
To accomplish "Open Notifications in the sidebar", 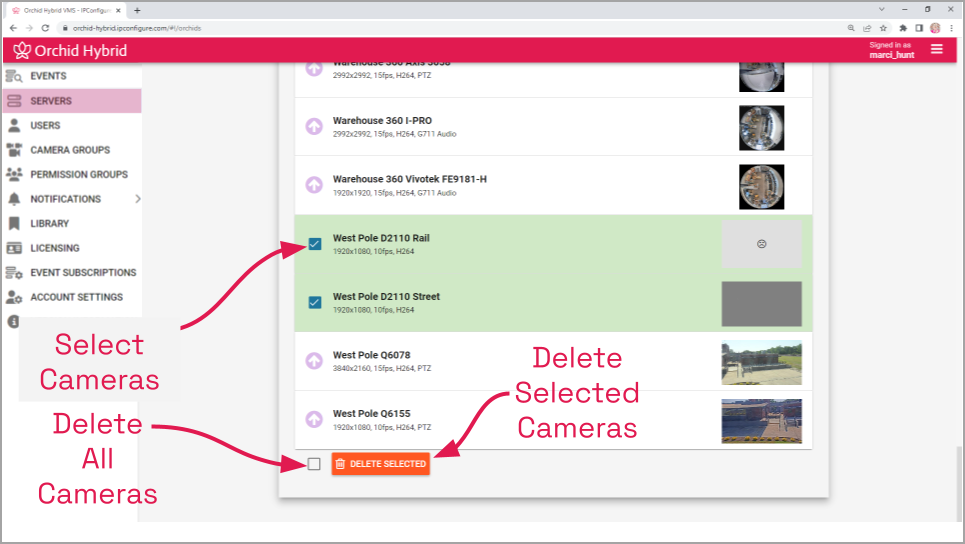I will coord(72,199).
